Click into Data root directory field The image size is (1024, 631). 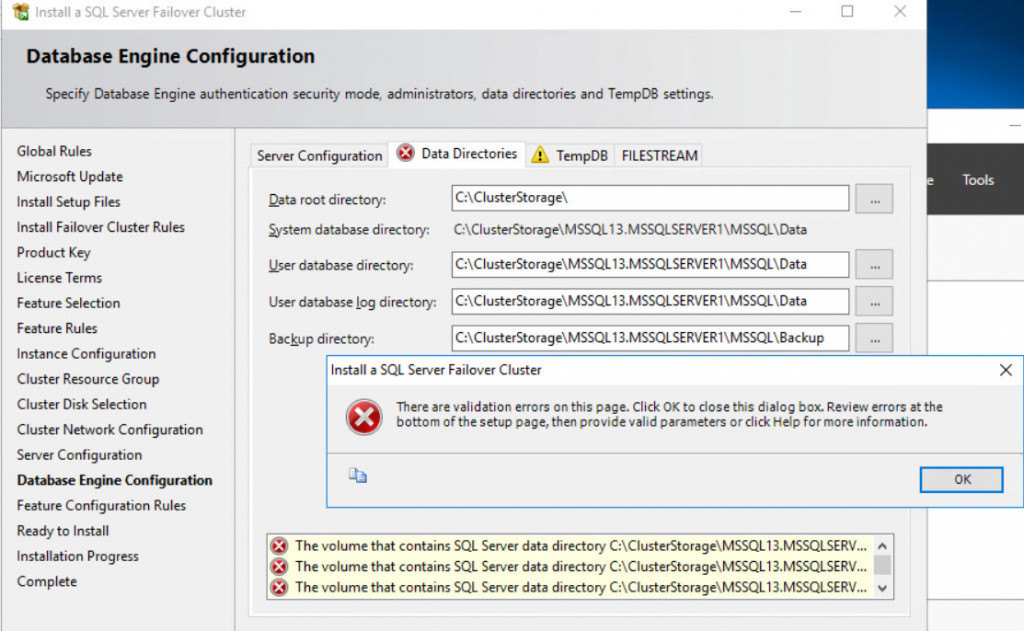pyautogui.click(x=650, y=198)
